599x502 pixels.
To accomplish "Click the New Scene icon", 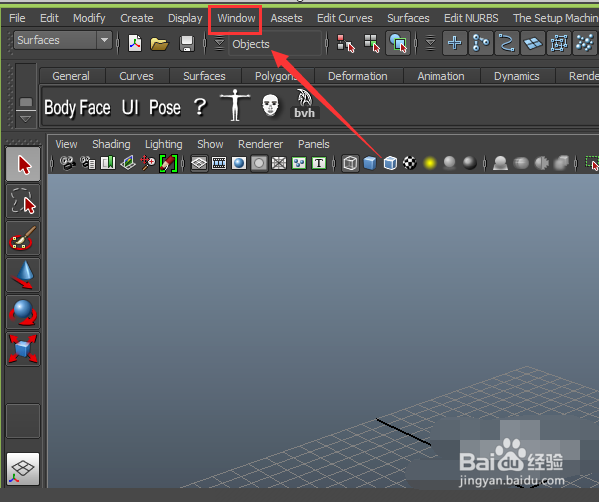I will coord(134,43).
